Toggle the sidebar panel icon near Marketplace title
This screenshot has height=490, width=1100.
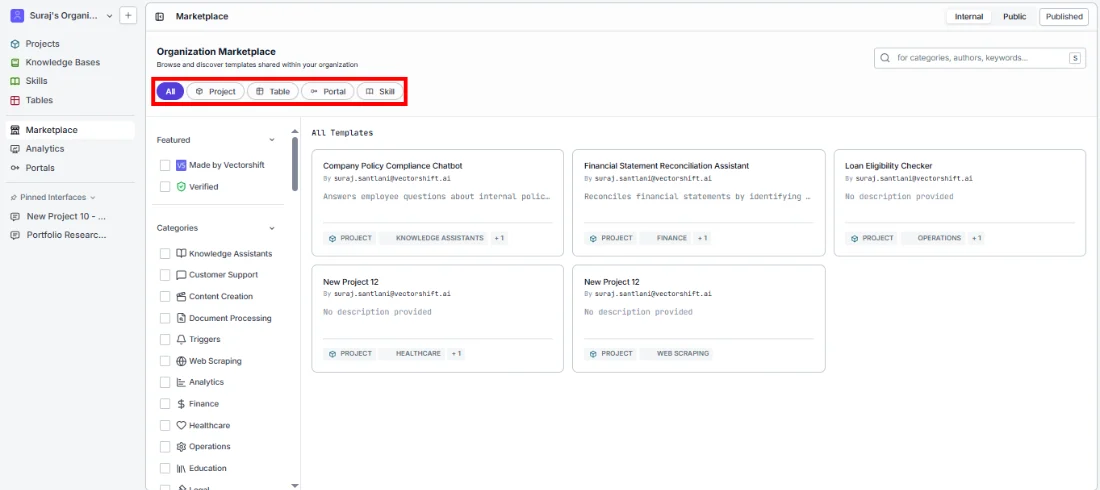point(159,16)
